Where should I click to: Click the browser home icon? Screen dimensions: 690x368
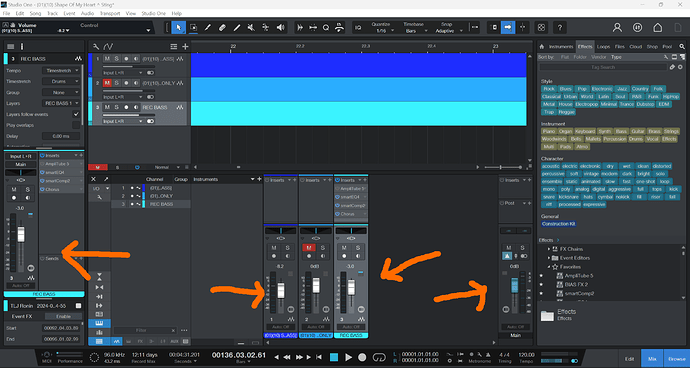click(x=542, y=46)
